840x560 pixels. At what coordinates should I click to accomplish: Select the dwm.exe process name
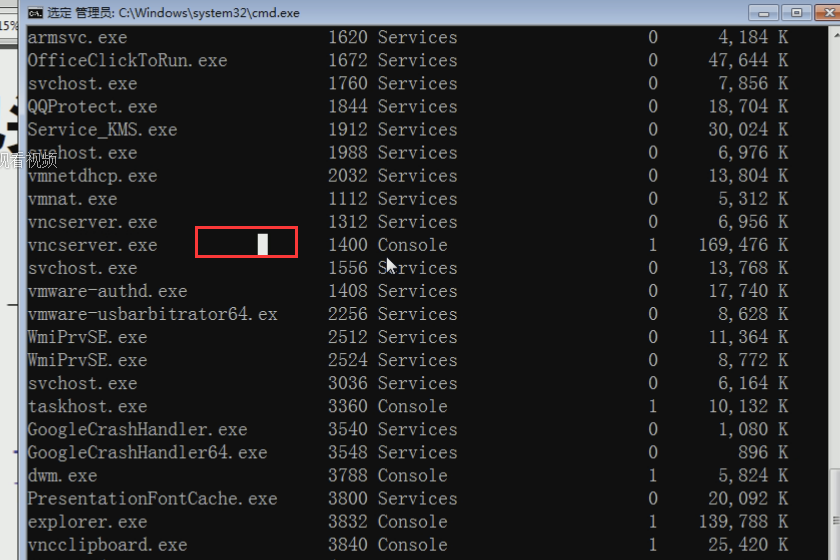pos(63,475)
